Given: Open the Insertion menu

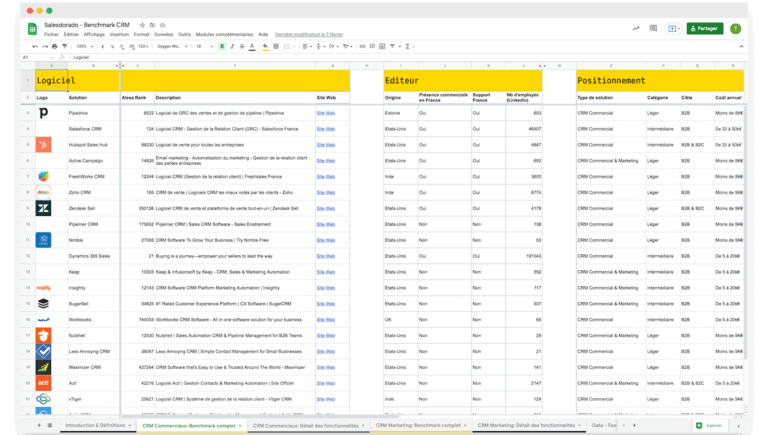Looking at the screenshot, I should pos(119,35).
